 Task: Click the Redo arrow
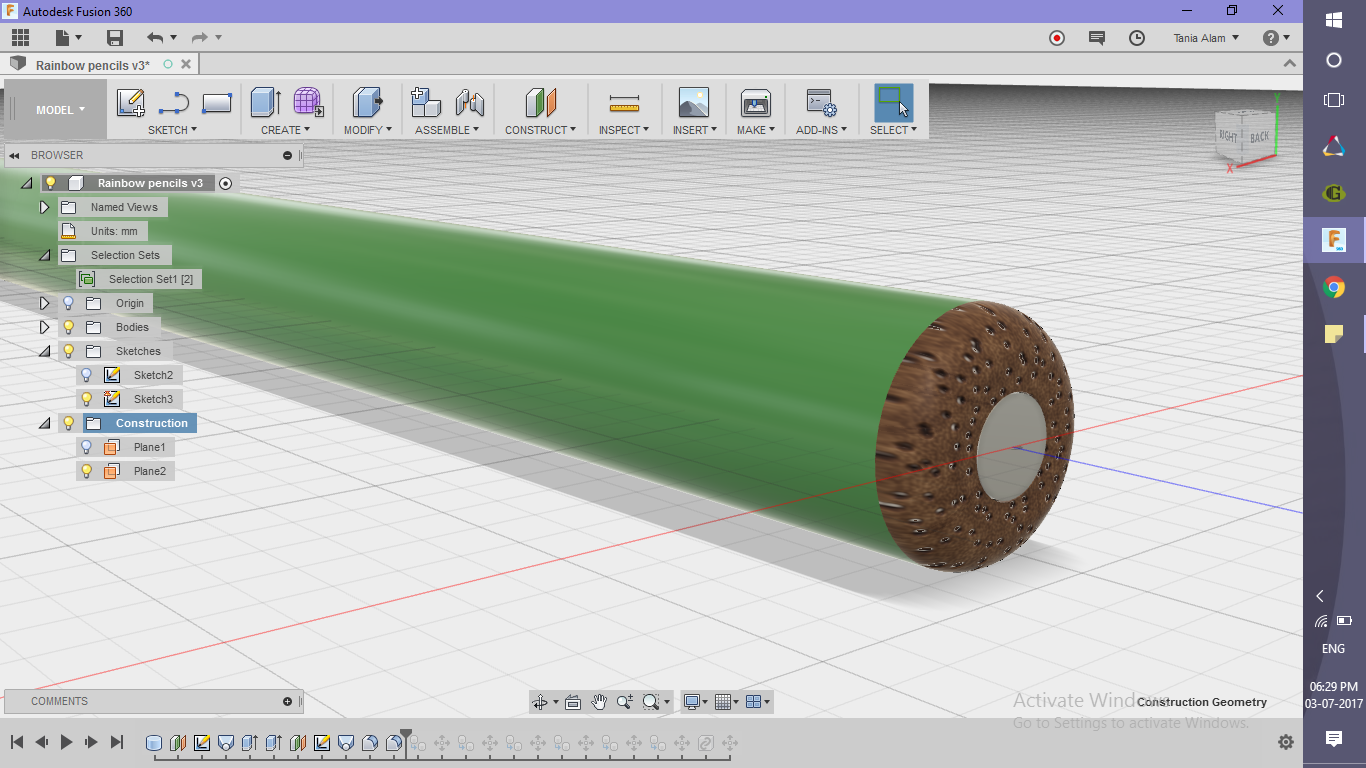point(199,38)
